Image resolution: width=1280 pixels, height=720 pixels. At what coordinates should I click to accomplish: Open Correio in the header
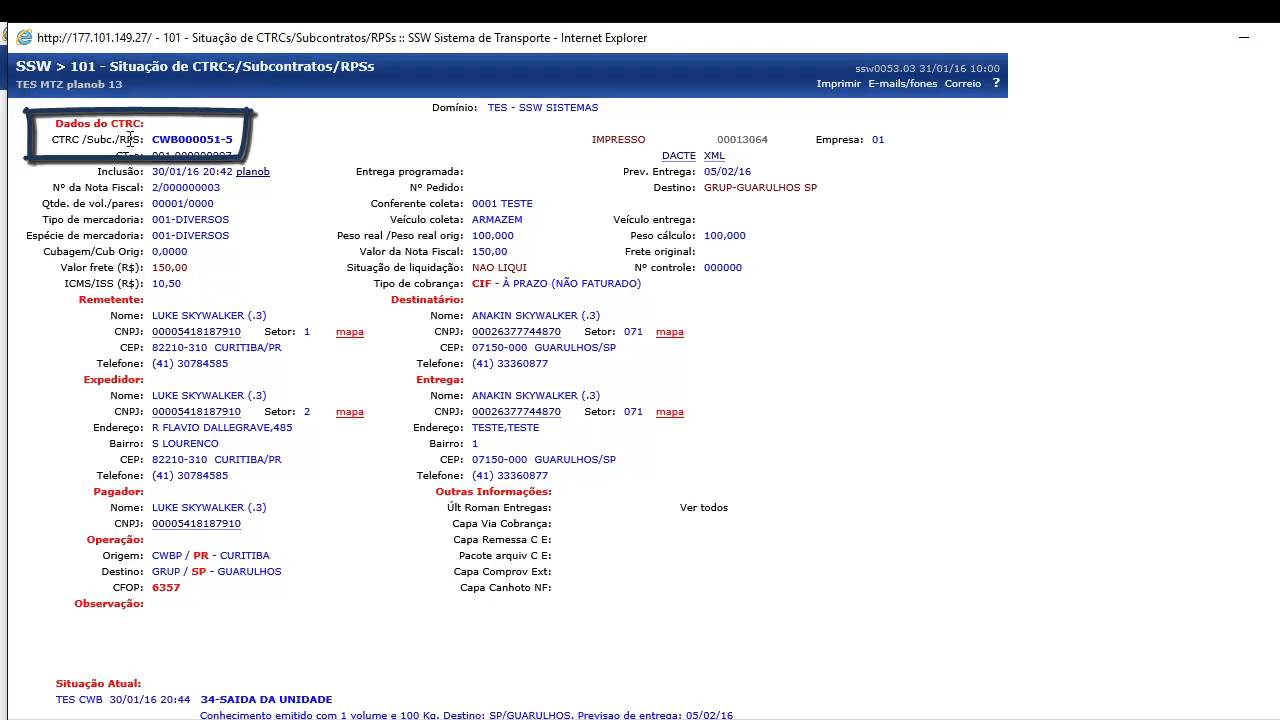click(963, 84)
